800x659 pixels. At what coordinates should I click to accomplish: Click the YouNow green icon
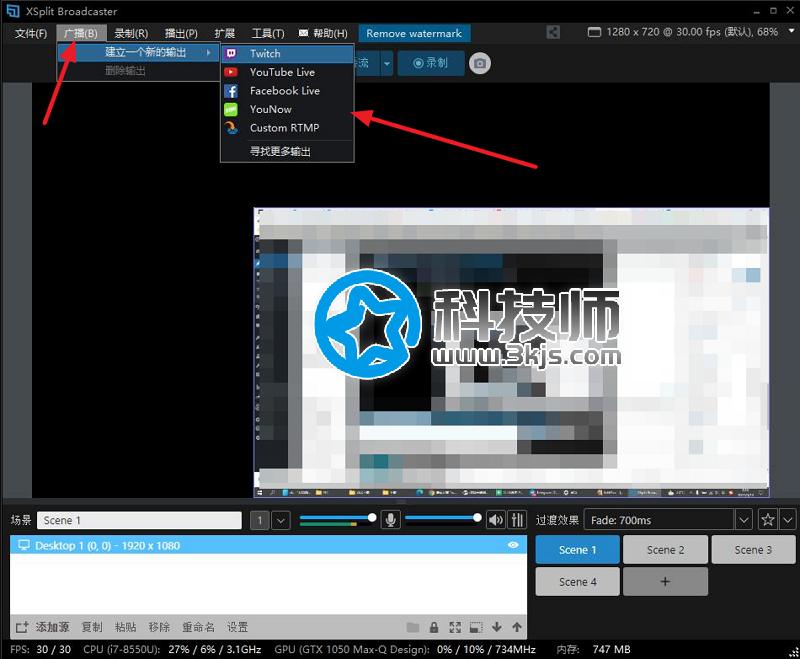coord(231,109)
